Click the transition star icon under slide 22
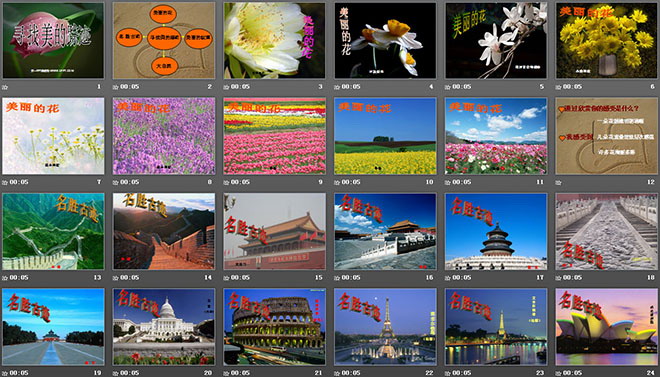Viewport: 660px width, 377px height. coord(337,373)
